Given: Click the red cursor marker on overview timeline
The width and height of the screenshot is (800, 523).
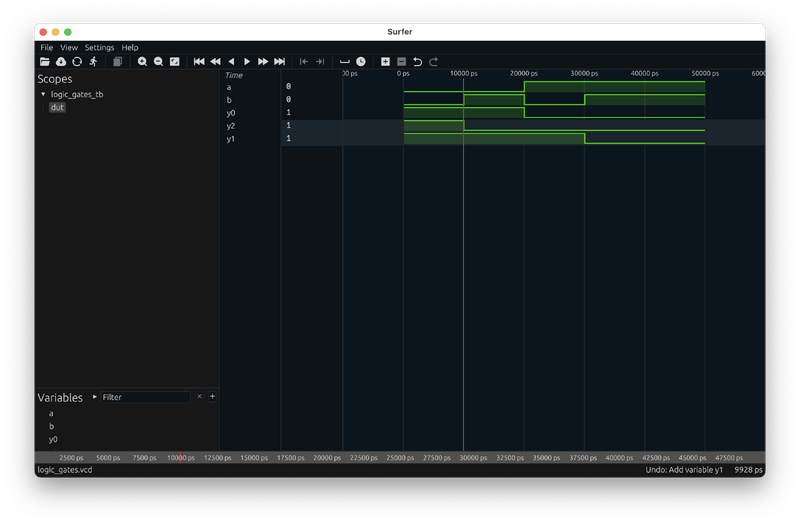Looking at the screenshot, I should click(180, 457).
